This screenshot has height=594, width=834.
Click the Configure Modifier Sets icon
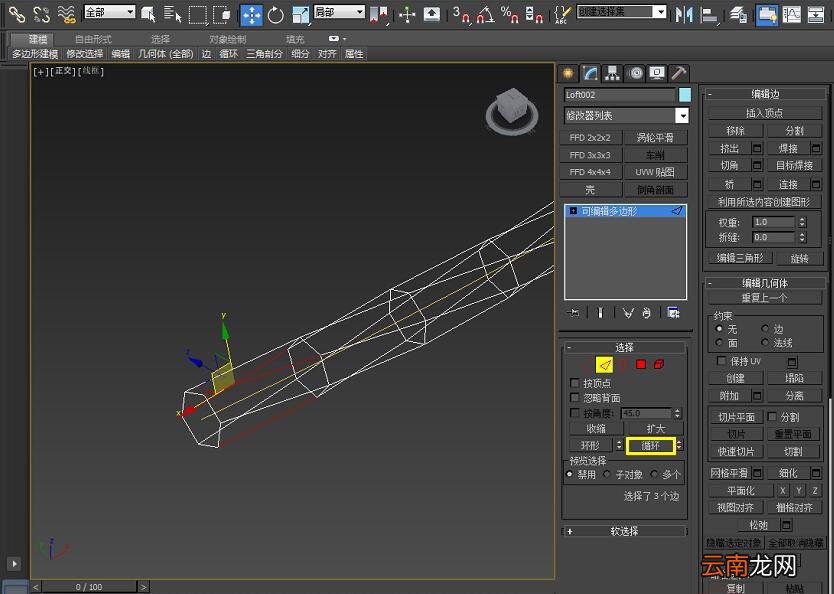673,313
